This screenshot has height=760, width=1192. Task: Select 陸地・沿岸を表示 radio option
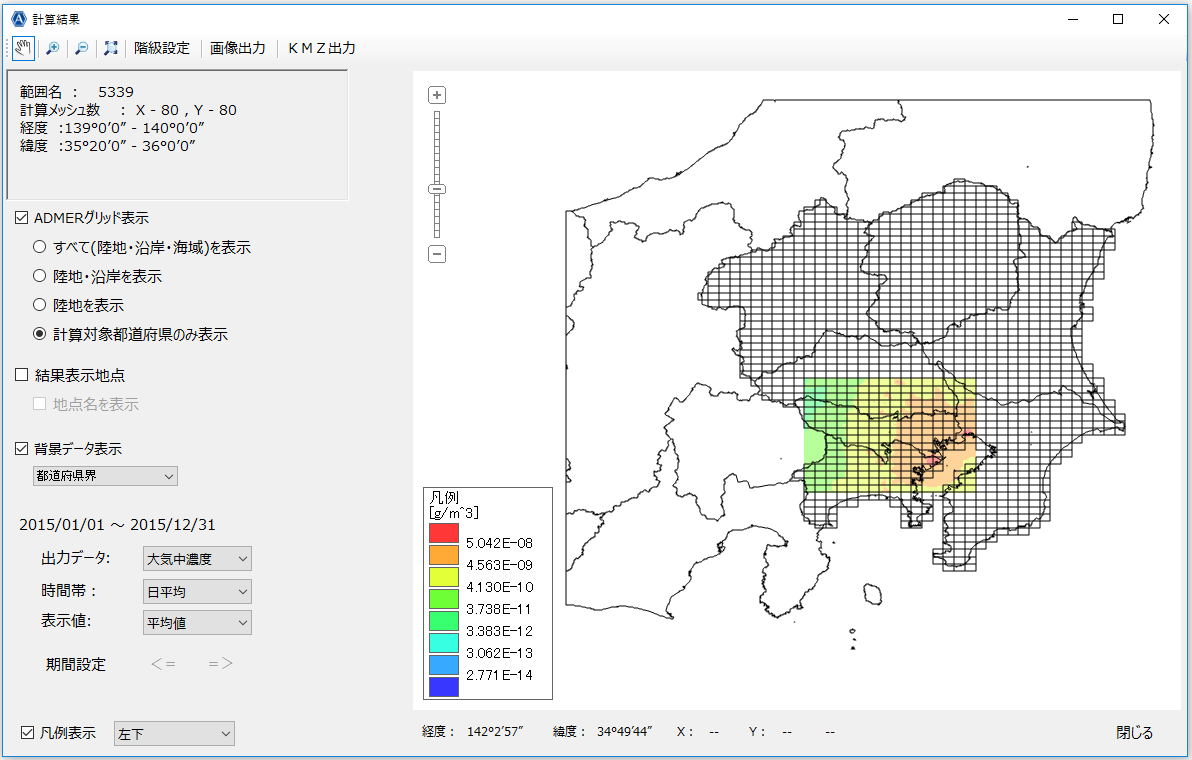coord(40,276)
